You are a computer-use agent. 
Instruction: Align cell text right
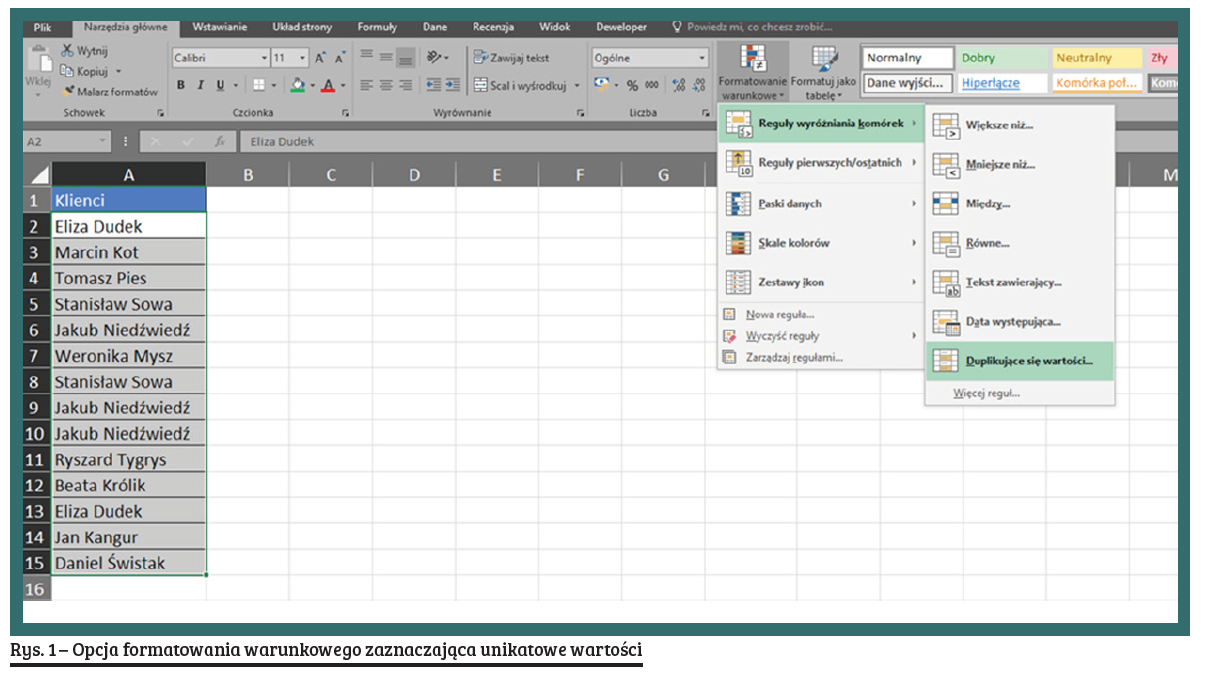coord(405,86)
